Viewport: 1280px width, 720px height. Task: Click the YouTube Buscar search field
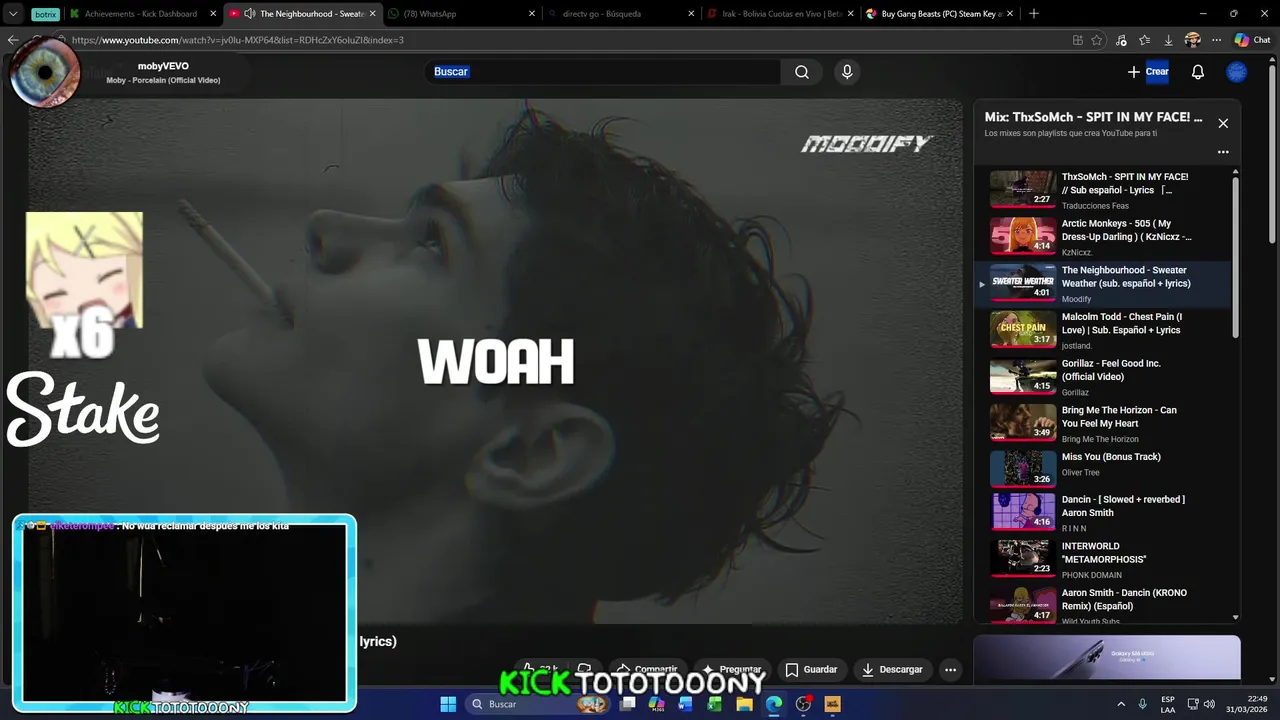coord(603,72)
